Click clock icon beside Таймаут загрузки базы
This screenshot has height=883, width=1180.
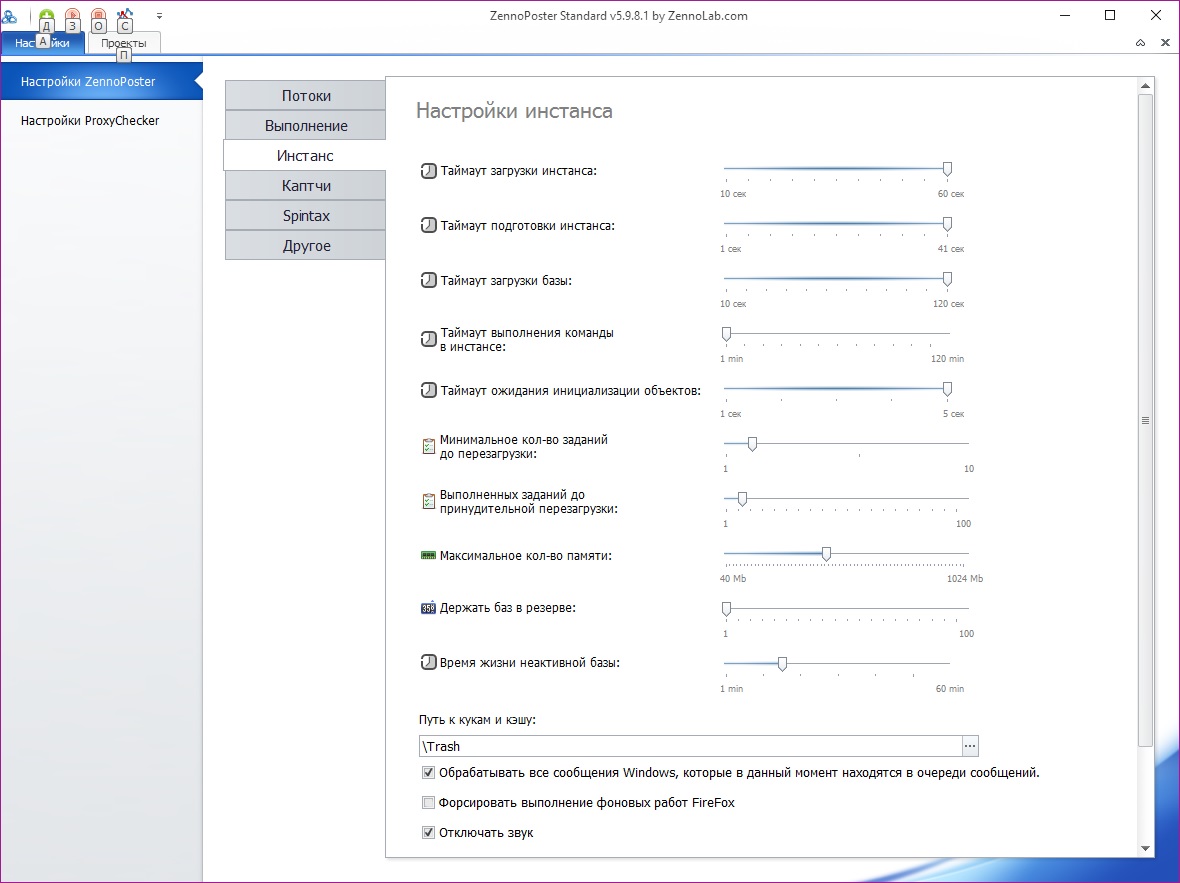(x=428, y=280)
